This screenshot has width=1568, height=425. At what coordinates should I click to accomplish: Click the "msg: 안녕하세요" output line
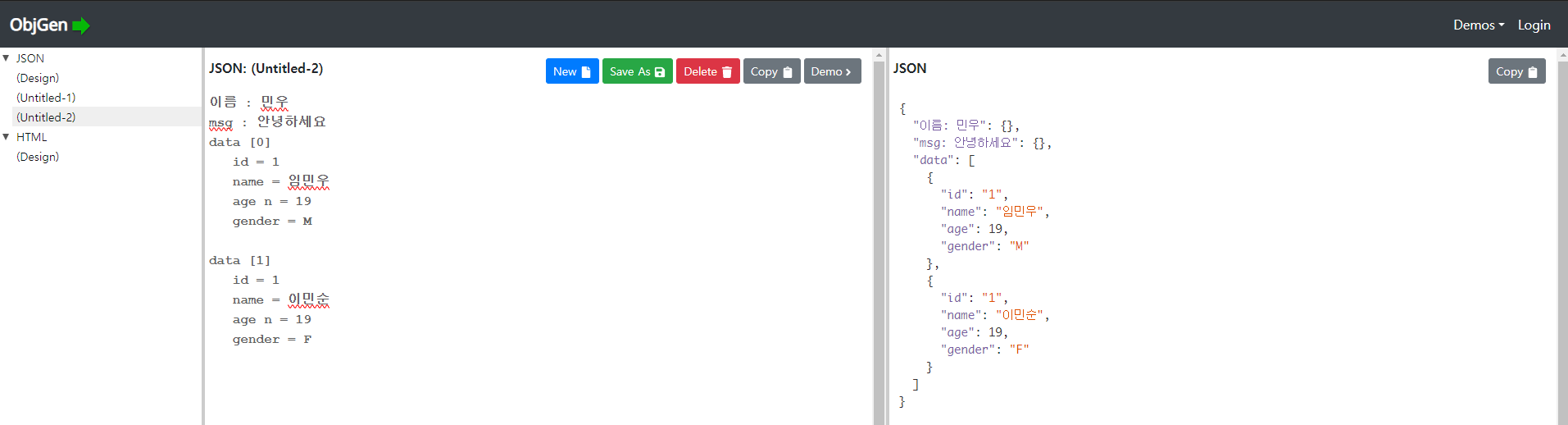pyautogui.click(x=982, y=143)
